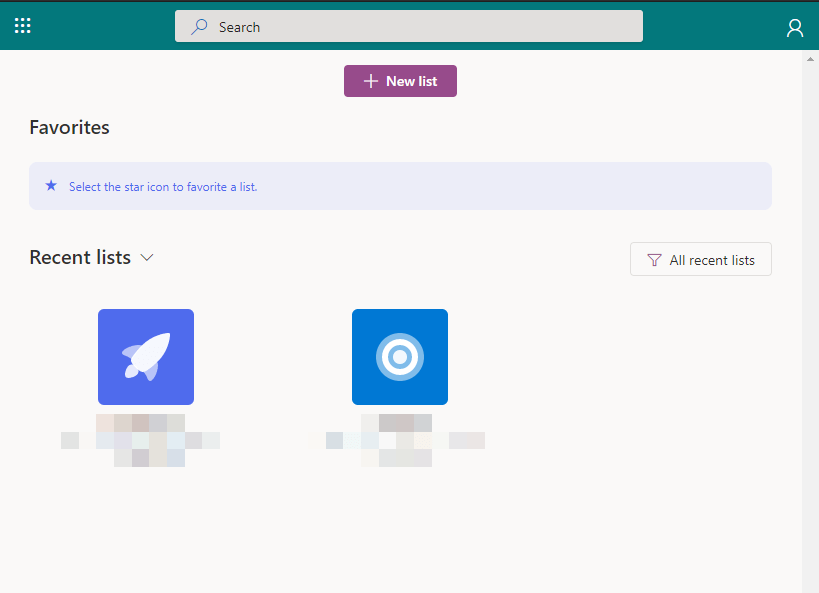This screenshot has width=819, height=593.
Task: Click the star icon in Favorites banner
Action: 51,186
